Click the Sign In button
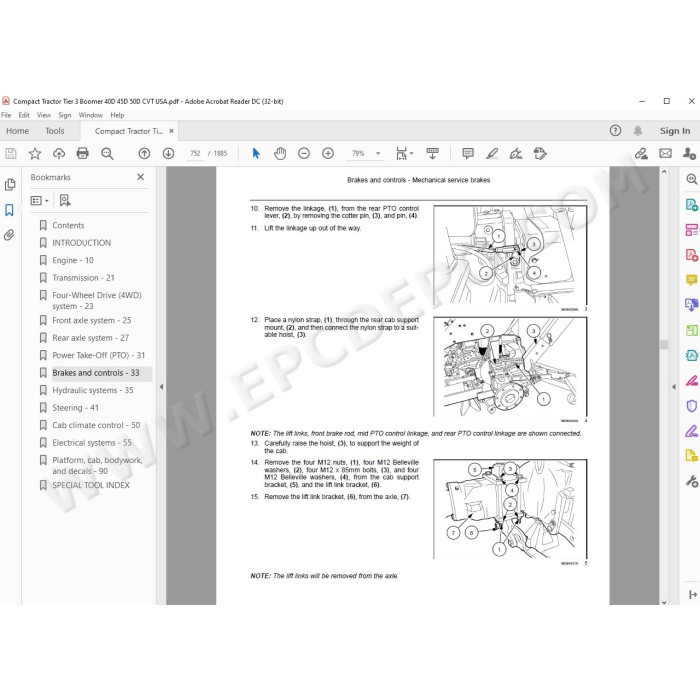The image size is (700, 700). coord(675,131)
